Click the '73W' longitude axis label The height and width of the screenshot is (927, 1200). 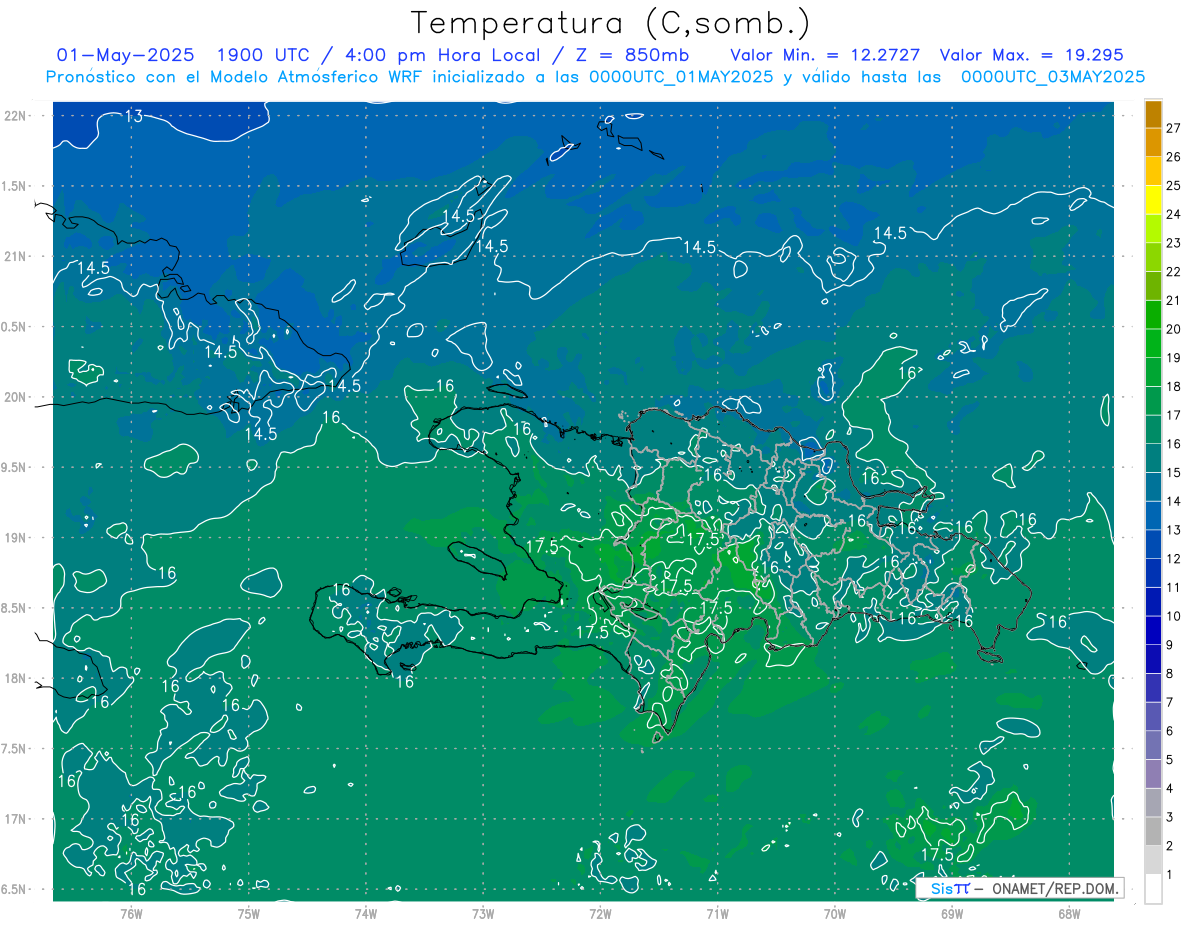click(x=483, y=913)
